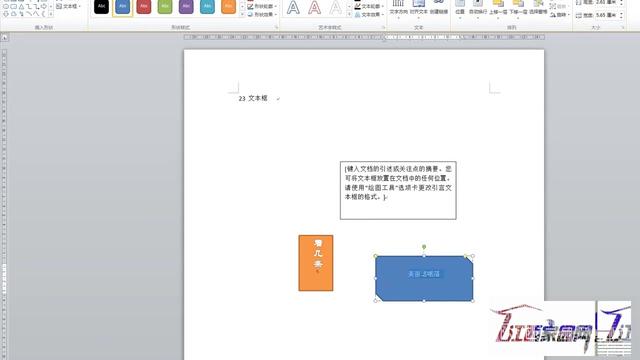
Task: Open the 旋转 rotate dropdown
Action: pos(560,15)
